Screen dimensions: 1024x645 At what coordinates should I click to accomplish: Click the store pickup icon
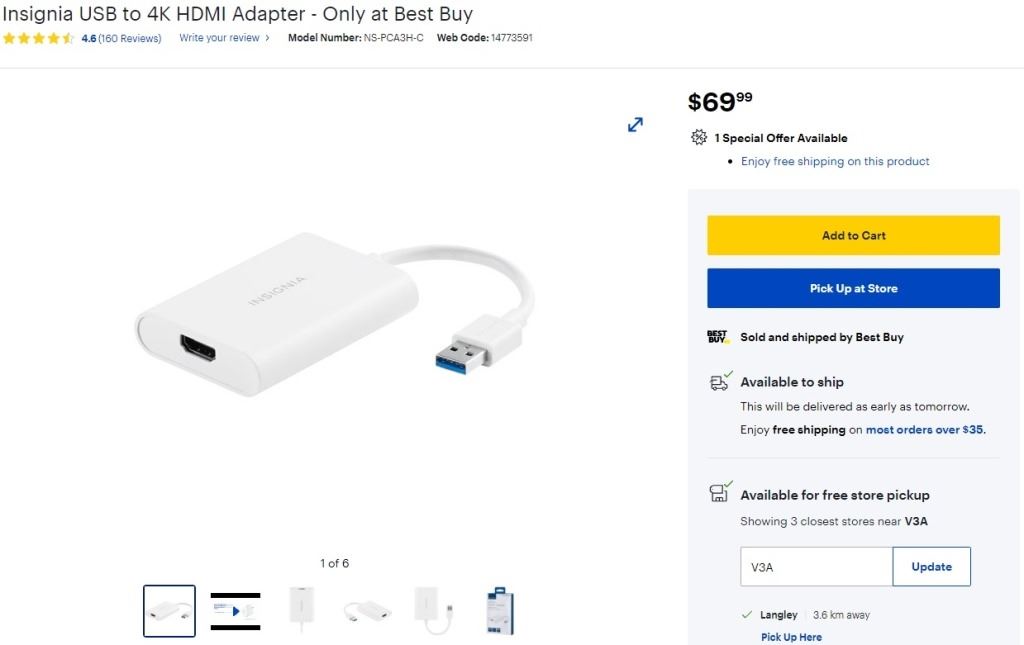click(719, 494)
